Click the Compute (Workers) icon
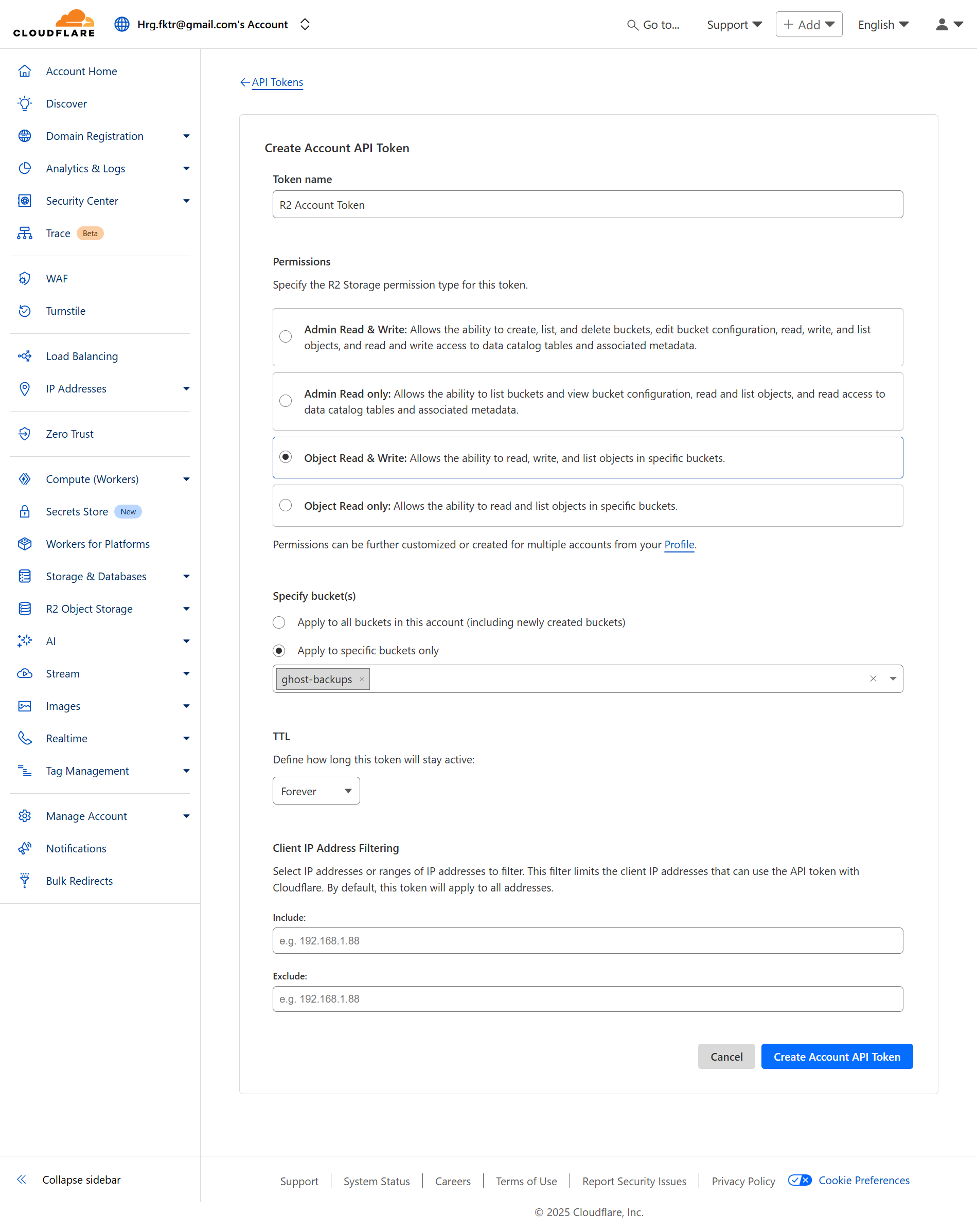Viewport: 977px width, 1232px height. [x=25, y=479]
